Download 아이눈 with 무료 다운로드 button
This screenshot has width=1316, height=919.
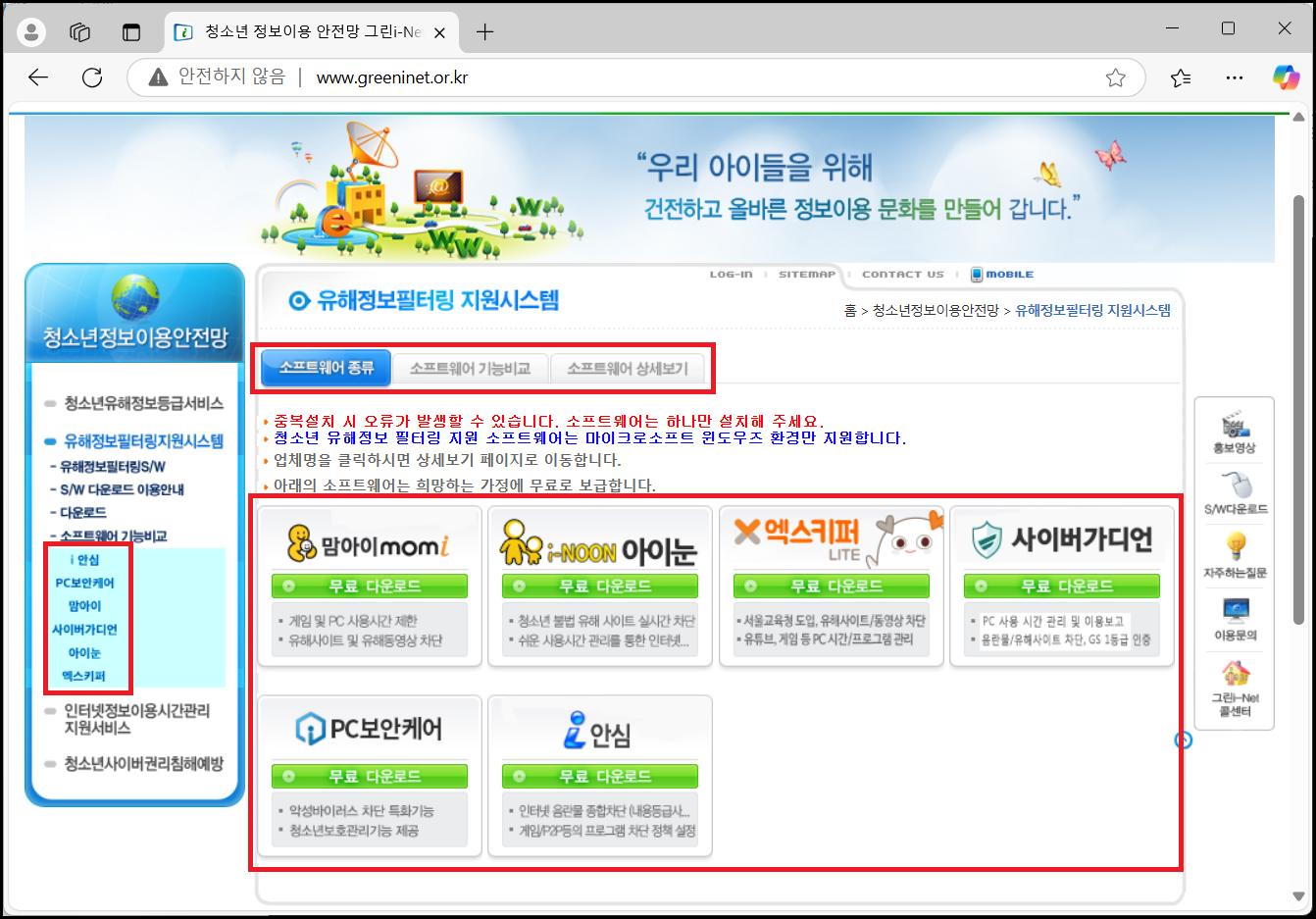pos(600,587)
